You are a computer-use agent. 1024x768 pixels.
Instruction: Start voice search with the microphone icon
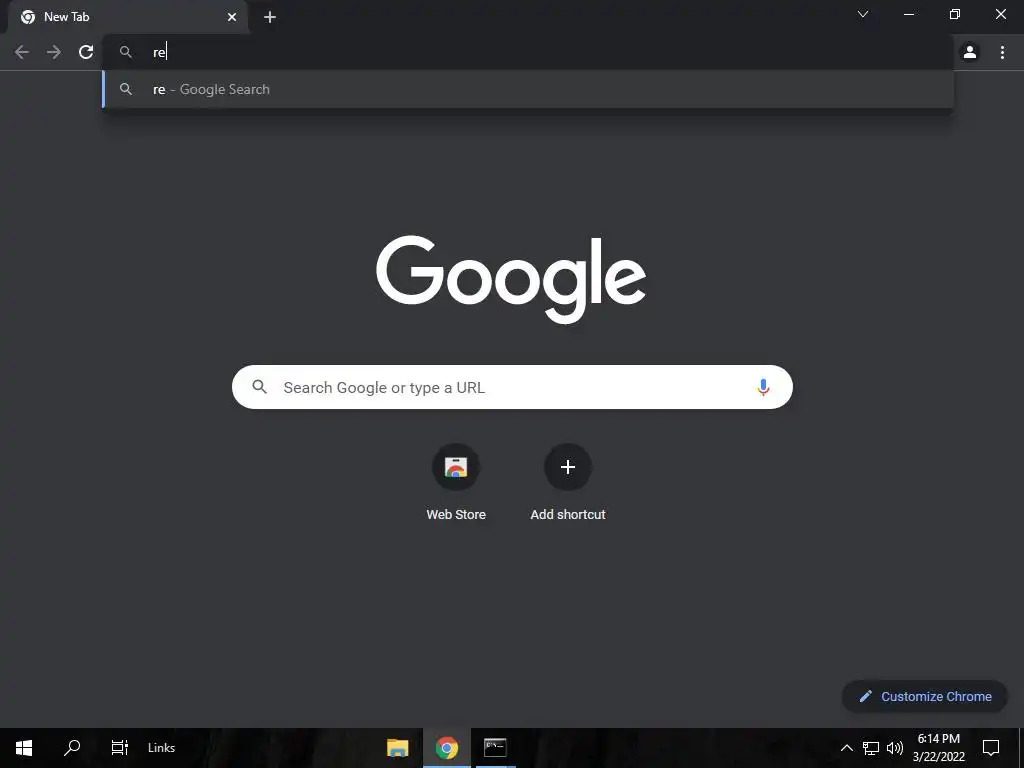pyautogui.click(x=763, y=387)
